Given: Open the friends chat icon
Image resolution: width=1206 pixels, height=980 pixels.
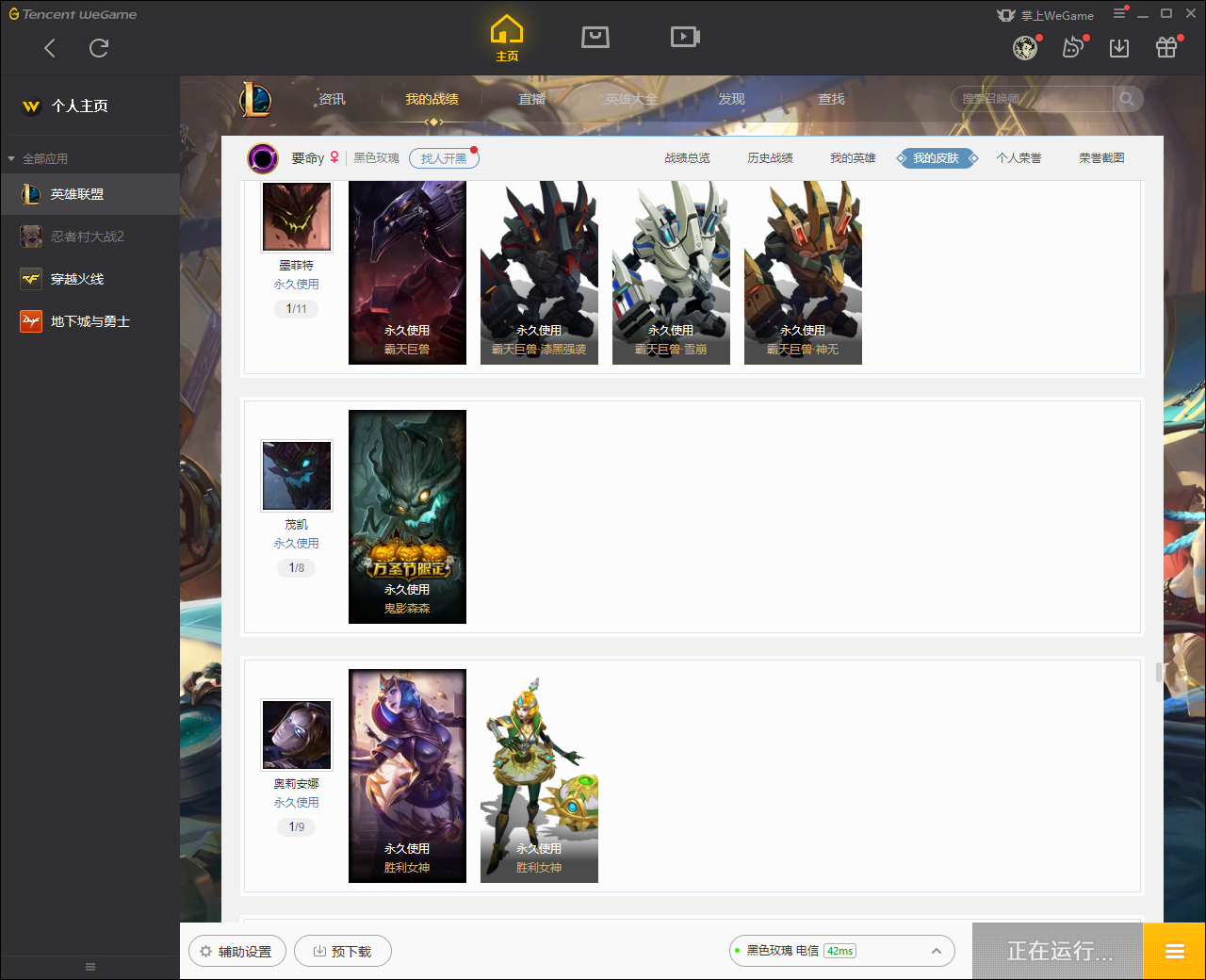Looking at the screenshot, I should pos(1073,47).
